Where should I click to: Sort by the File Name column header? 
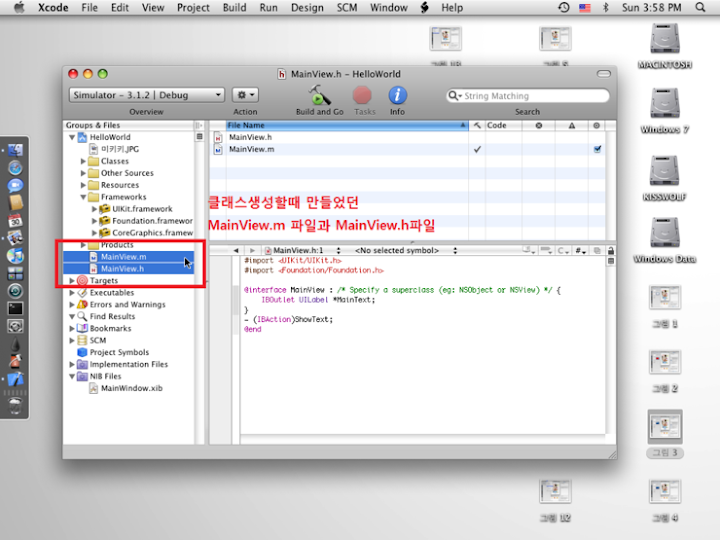pos(347,125)
